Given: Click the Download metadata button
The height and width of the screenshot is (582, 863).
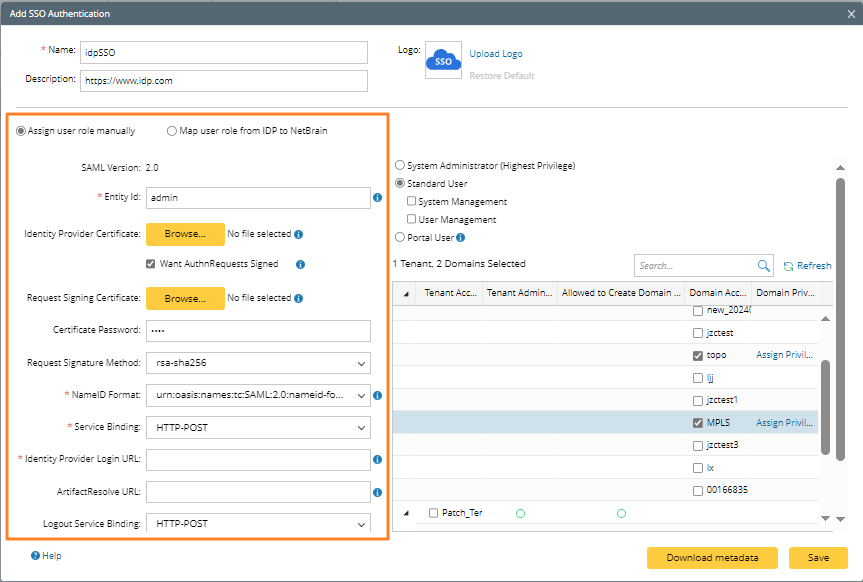Looking at the screenshot, I should coord(711,558).
